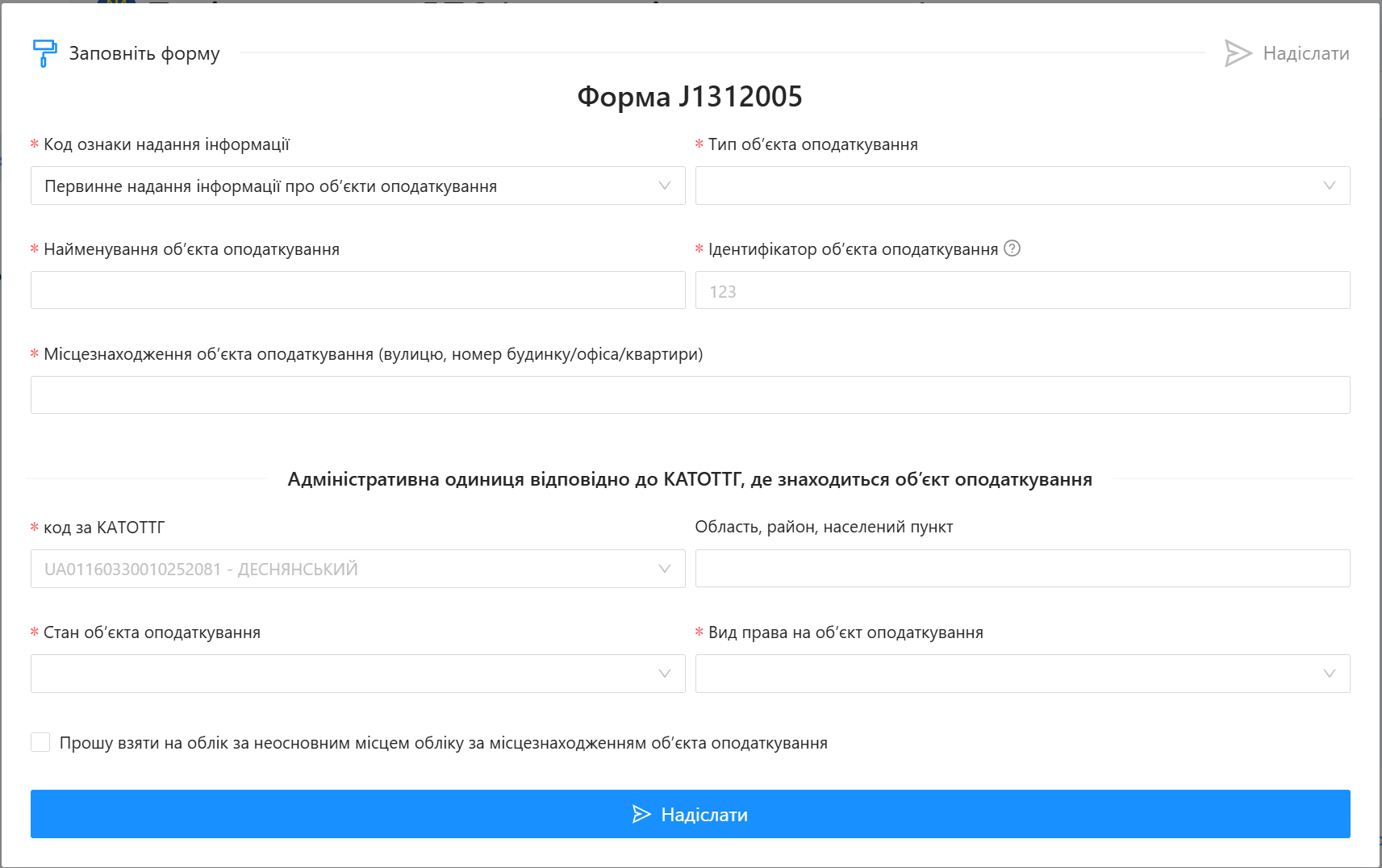Viewport: 1382px width, 868px height.
Task: Click the Місцезнаходження об'єкта оподаткування address field
Action: pyautogui.click(x=690, y=395)
